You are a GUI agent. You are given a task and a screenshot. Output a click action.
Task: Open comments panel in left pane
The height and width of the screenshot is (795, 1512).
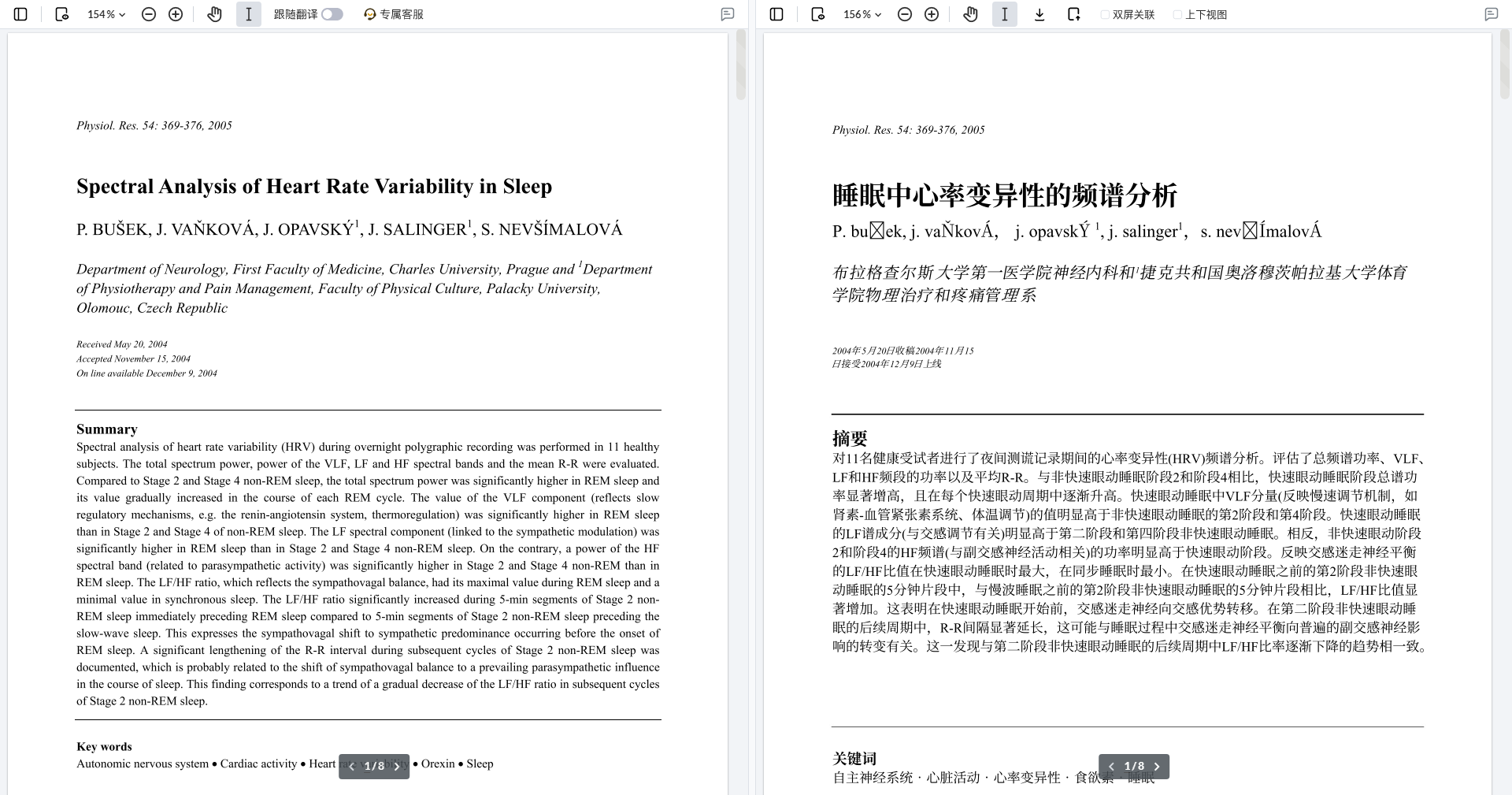point(728,14)
